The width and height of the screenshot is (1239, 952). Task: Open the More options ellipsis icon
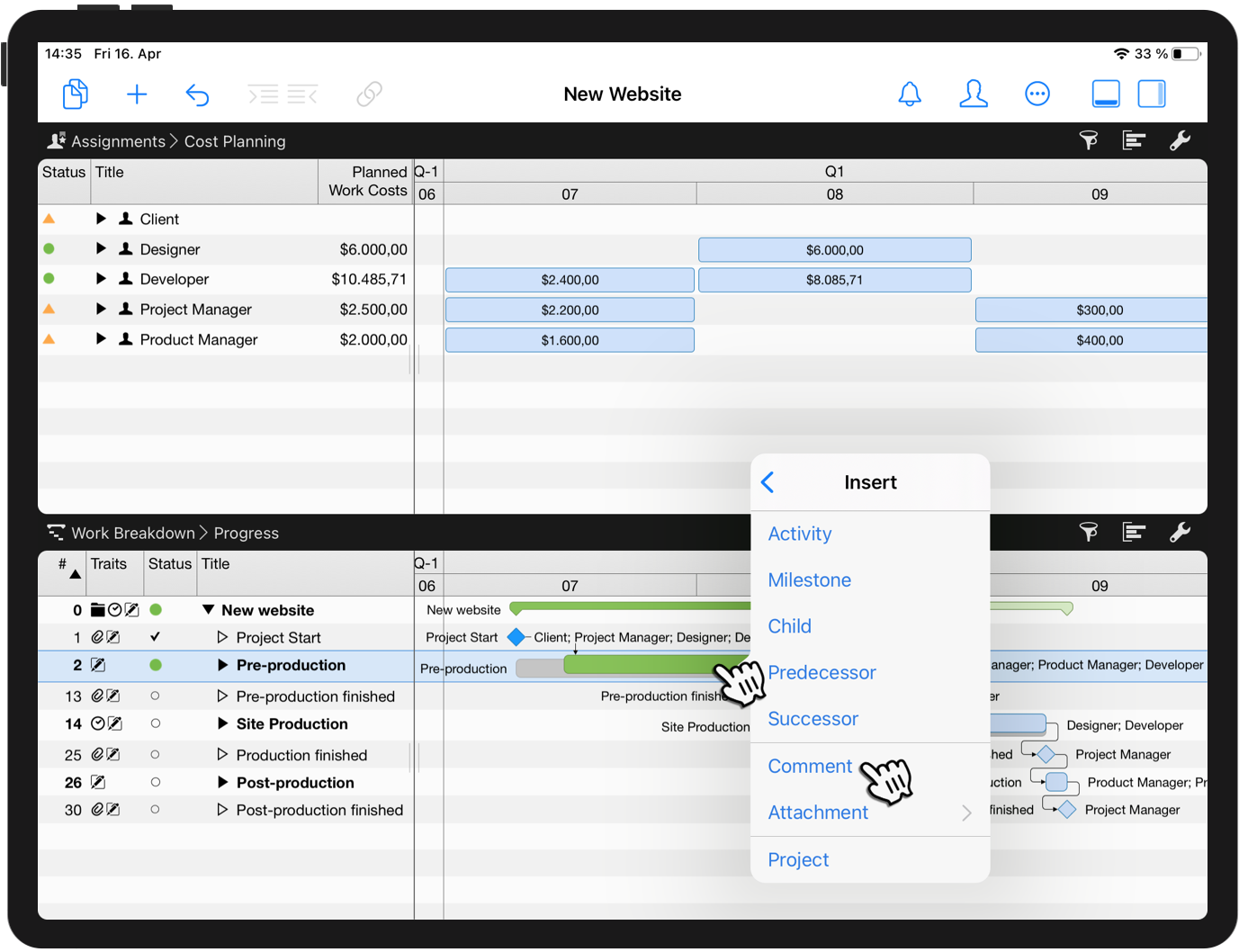pos(1037,94)
